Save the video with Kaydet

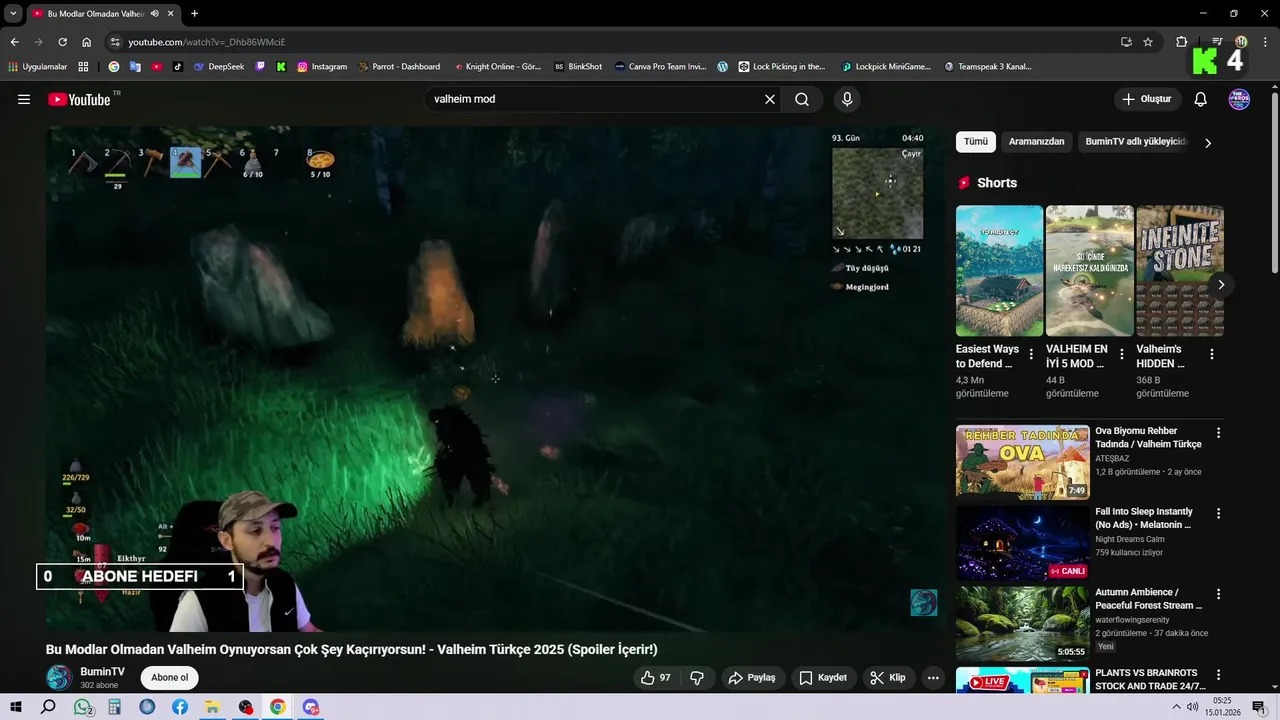tap(823, 677)
